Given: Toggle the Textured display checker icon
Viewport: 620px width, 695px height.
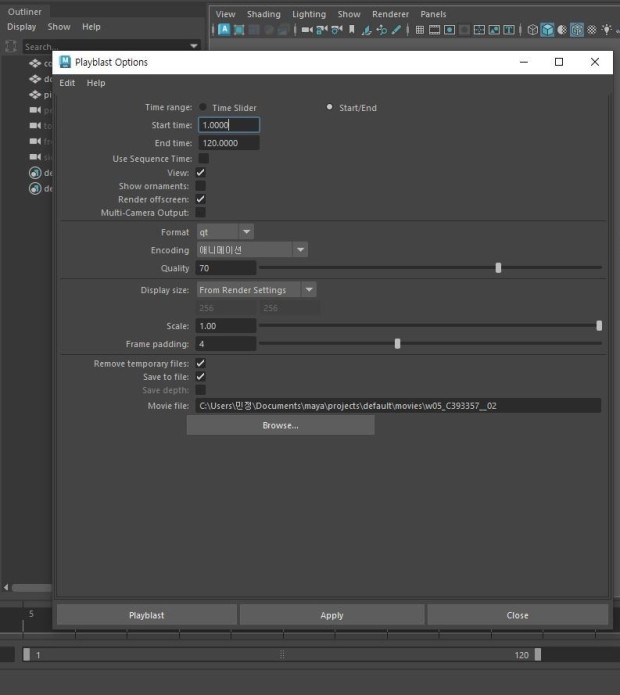Looking at the screenshot, I should (x=592, y=30).
